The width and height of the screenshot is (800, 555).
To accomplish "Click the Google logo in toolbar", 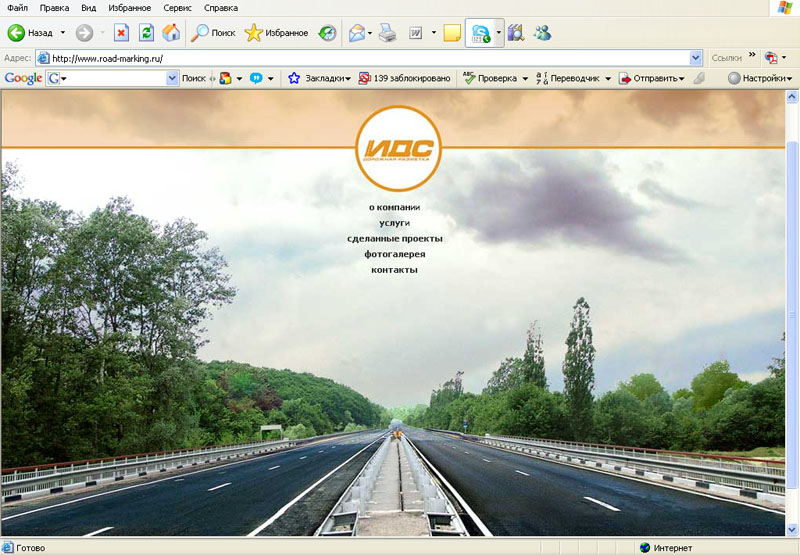I will coord(23,78).
